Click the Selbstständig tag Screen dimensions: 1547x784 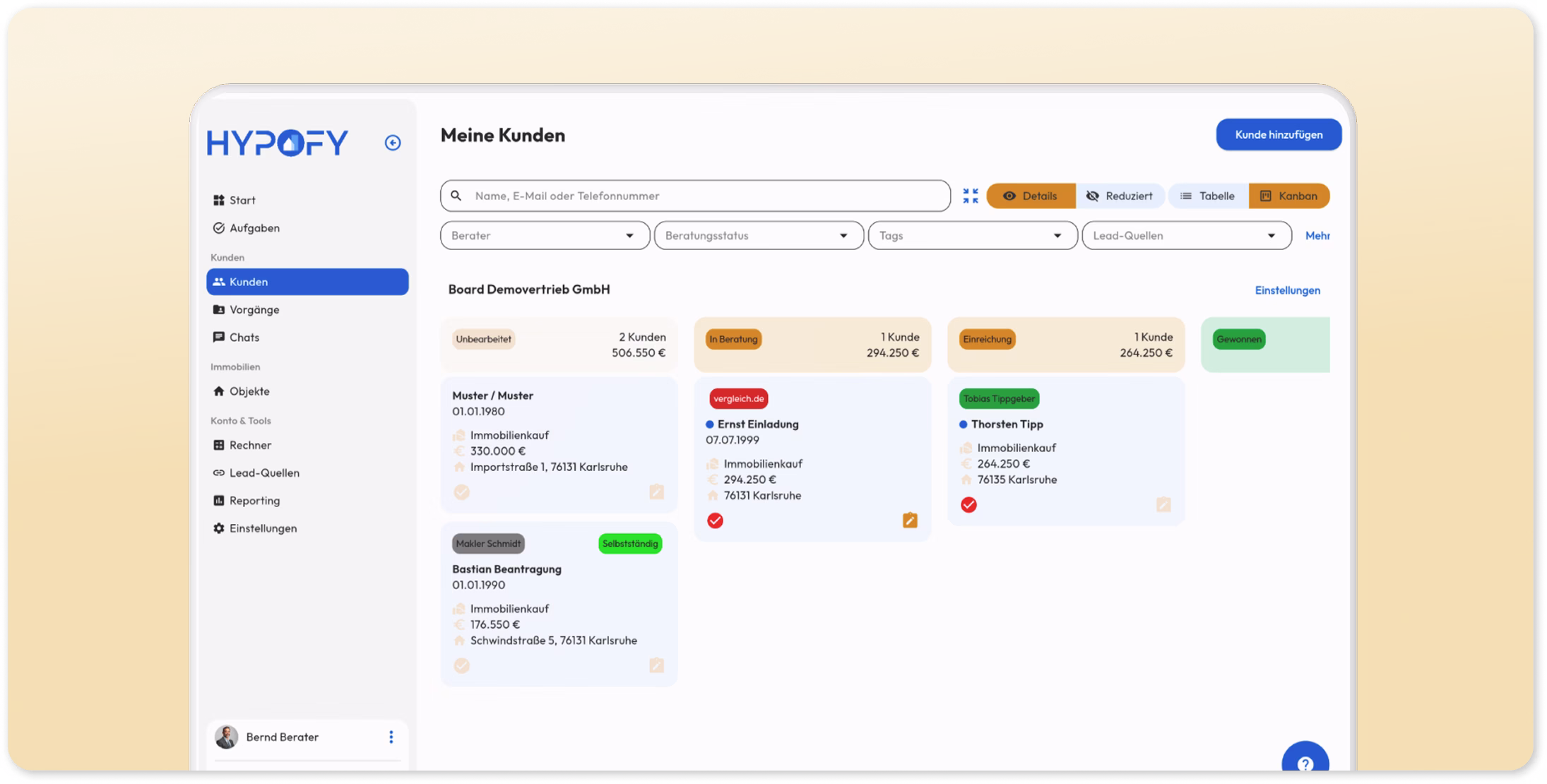pos(629,543)
